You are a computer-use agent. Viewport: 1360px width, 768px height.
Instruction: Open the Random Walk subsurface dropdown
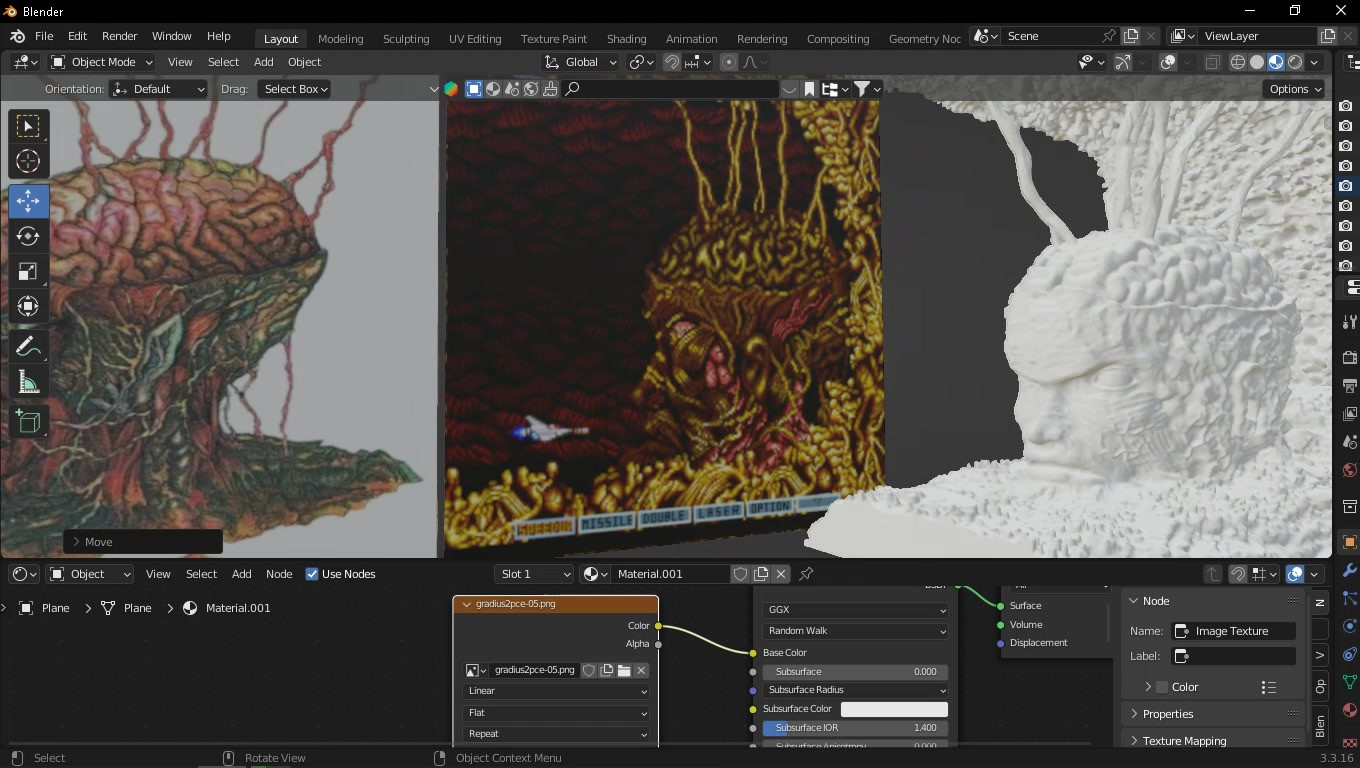click(855, 631)
